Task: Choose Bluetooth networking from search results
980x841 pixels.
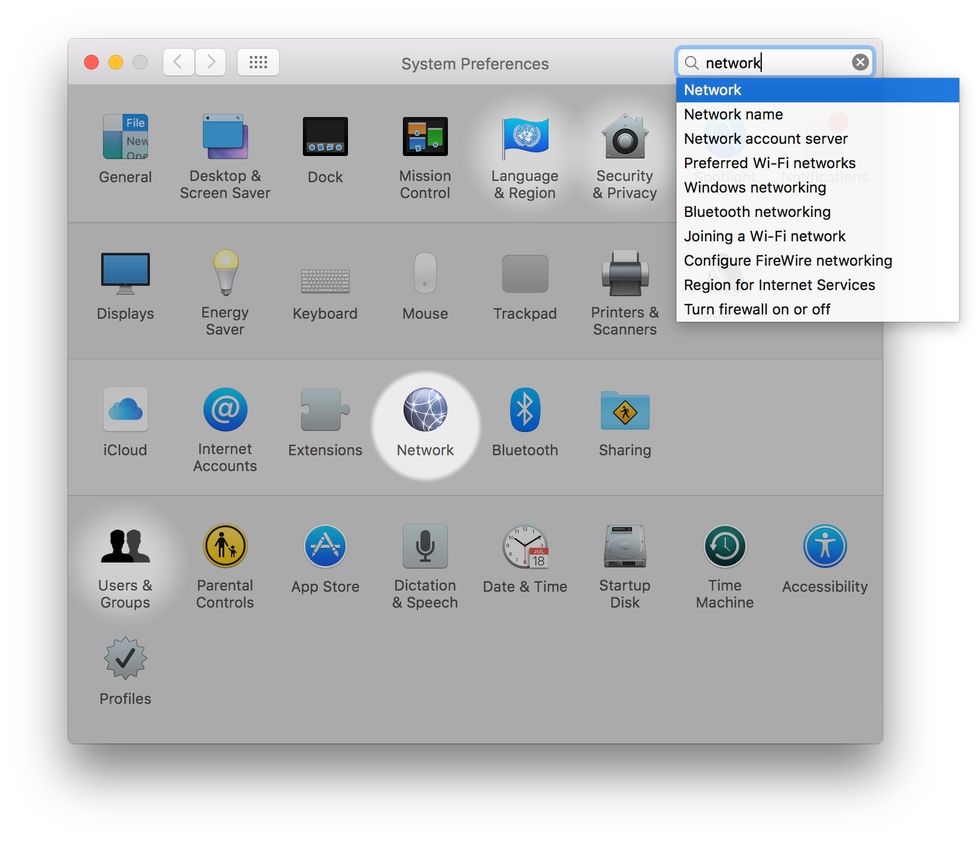Action: (x=756, y=212)
